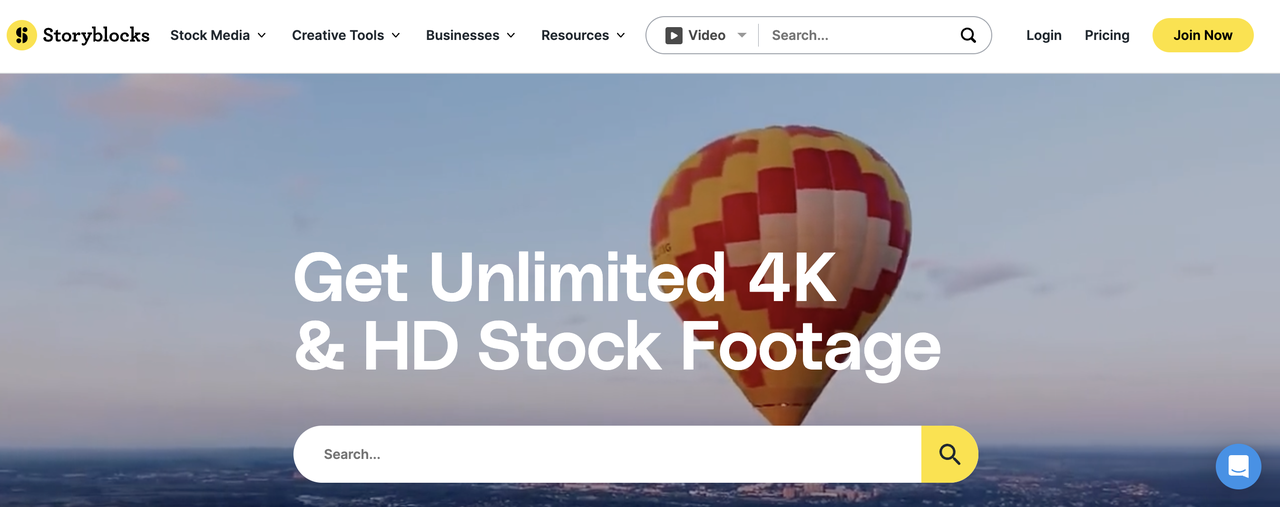This screenshot has width=1280, height=507.
Task: Focus the header Search field
Action: coord(858,35)
